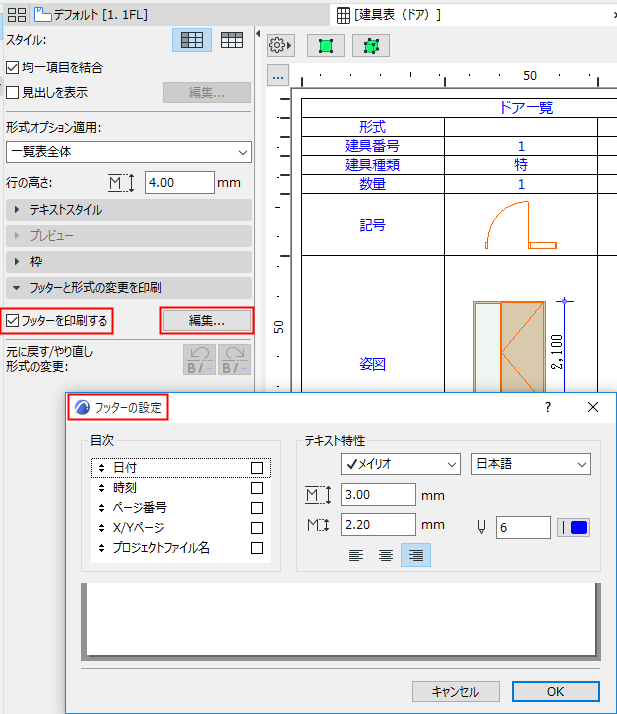
Task: Open the schedule settings gear menu
Action: click(x=280, y=46)
